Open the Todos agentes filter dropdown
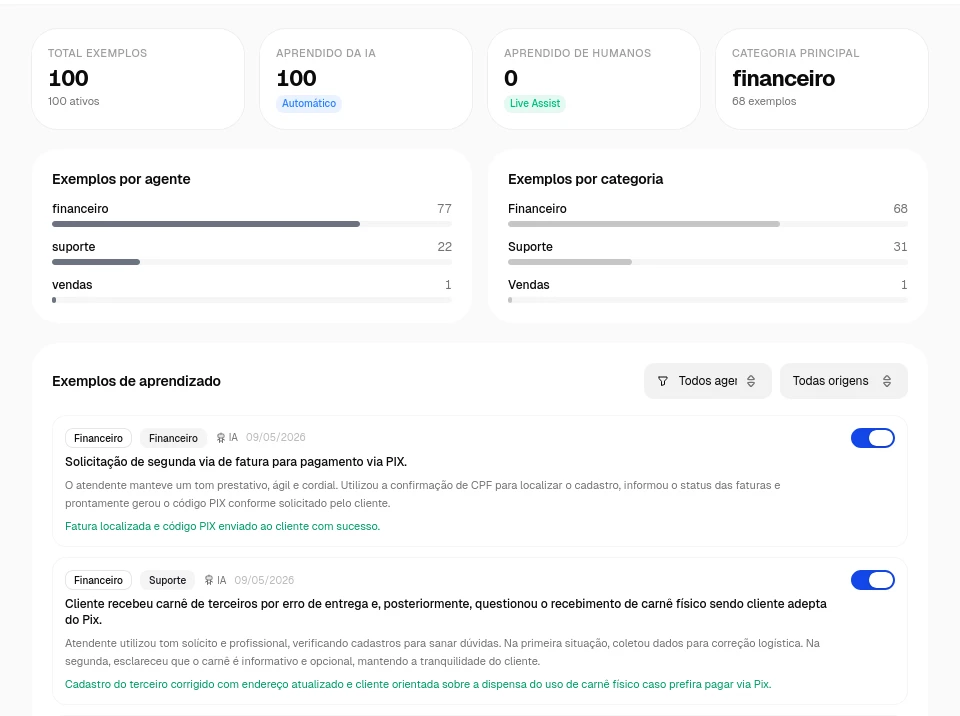This screenshot has width=960, height=716. tap(707, 381)
